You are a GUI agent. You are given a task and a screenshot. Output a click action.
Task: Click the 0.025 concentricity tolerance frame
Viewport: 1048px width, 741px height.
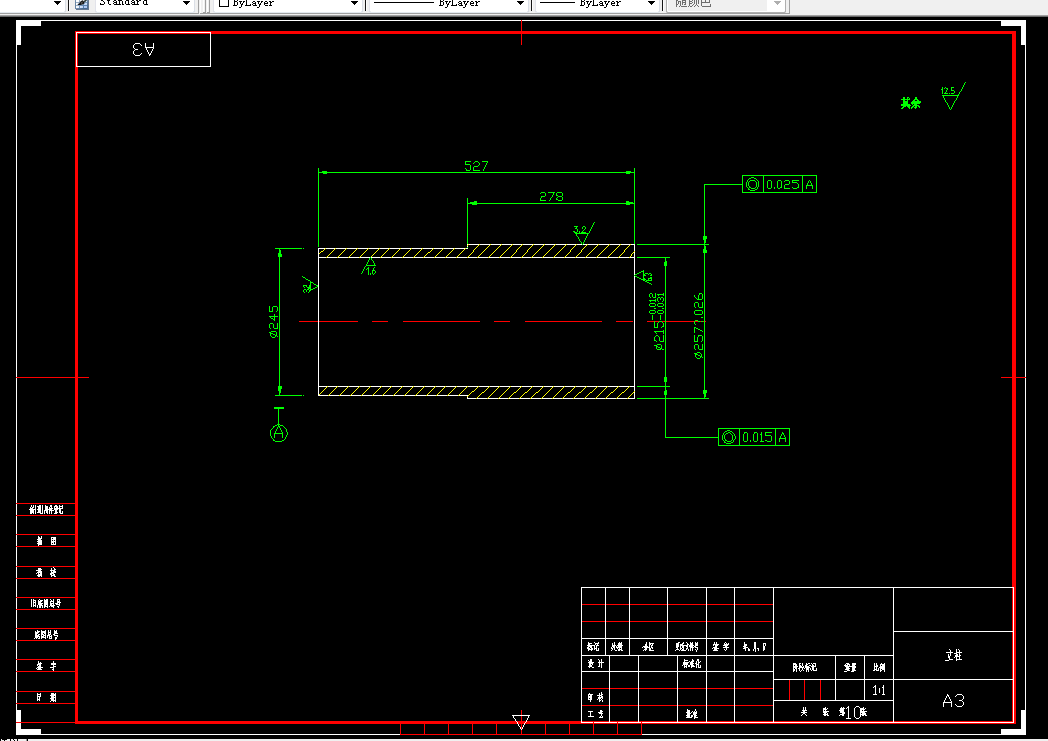click(779, 184)
